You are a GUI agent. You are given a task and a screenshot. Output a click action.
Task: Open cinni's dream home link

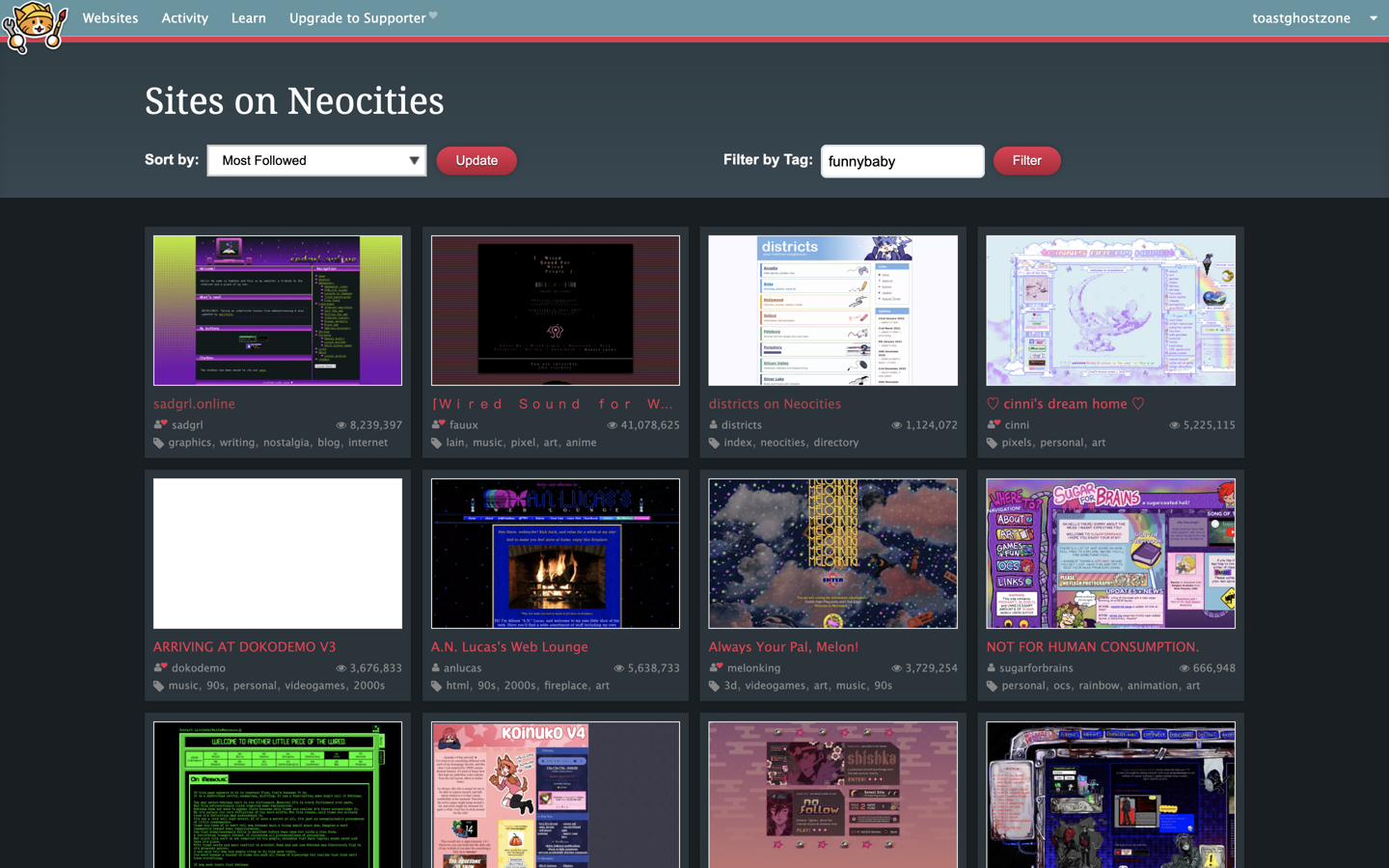1065,404
